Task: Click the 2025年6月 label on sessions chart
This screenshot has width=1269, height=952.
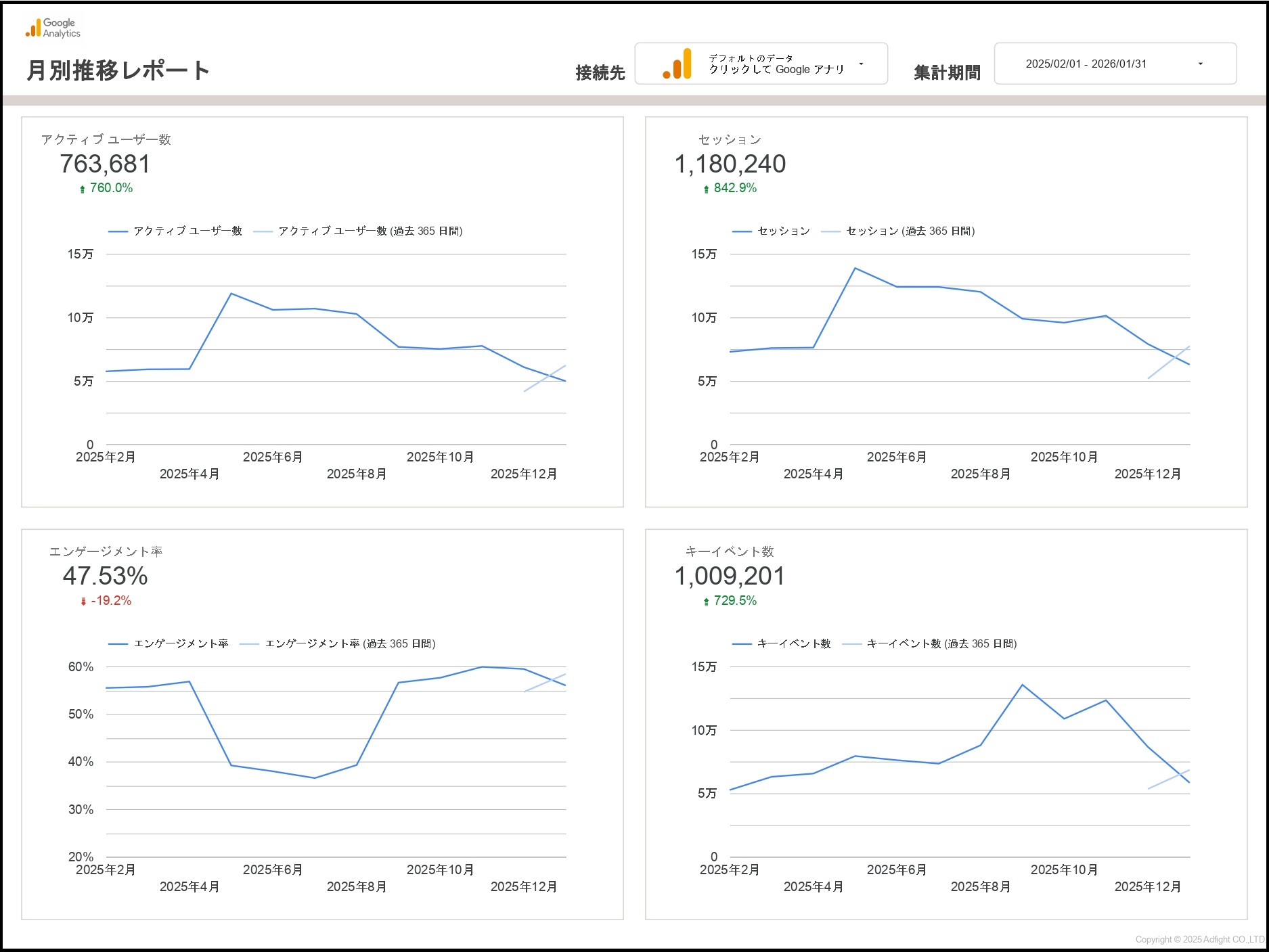Action: [x=896, y=457]
